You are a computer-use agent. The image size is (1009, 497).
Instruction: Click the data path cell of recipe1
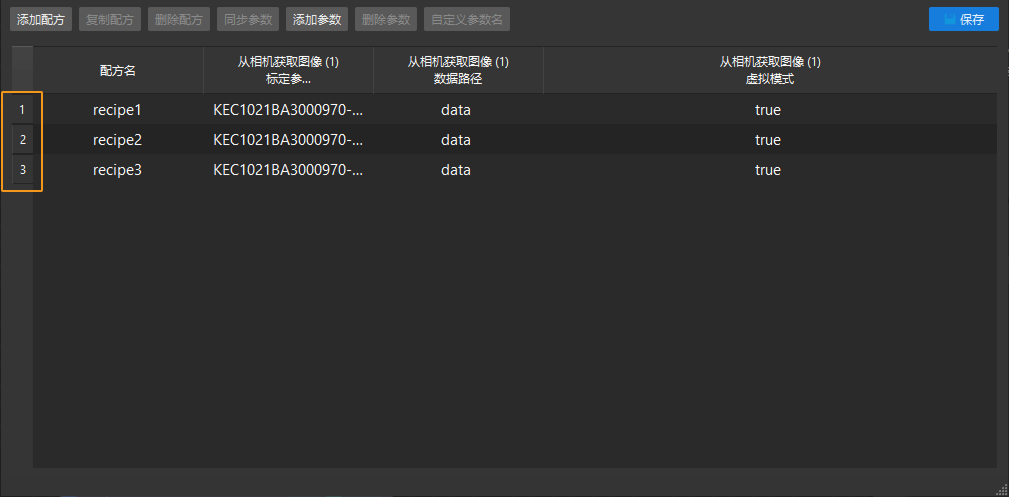coord(458,110)
